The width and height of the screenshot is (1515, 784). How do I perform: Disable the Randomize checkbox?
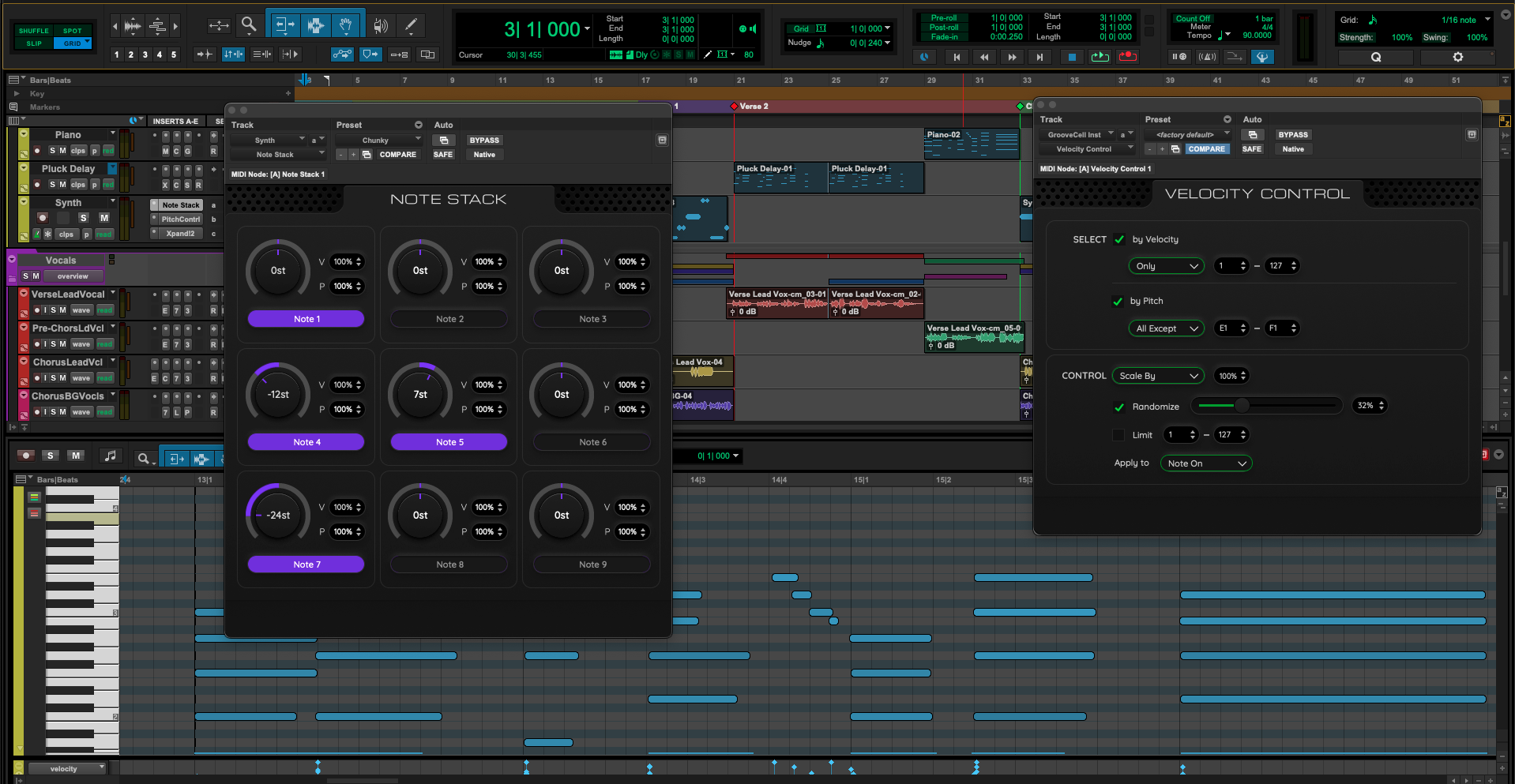(1118, 407)
